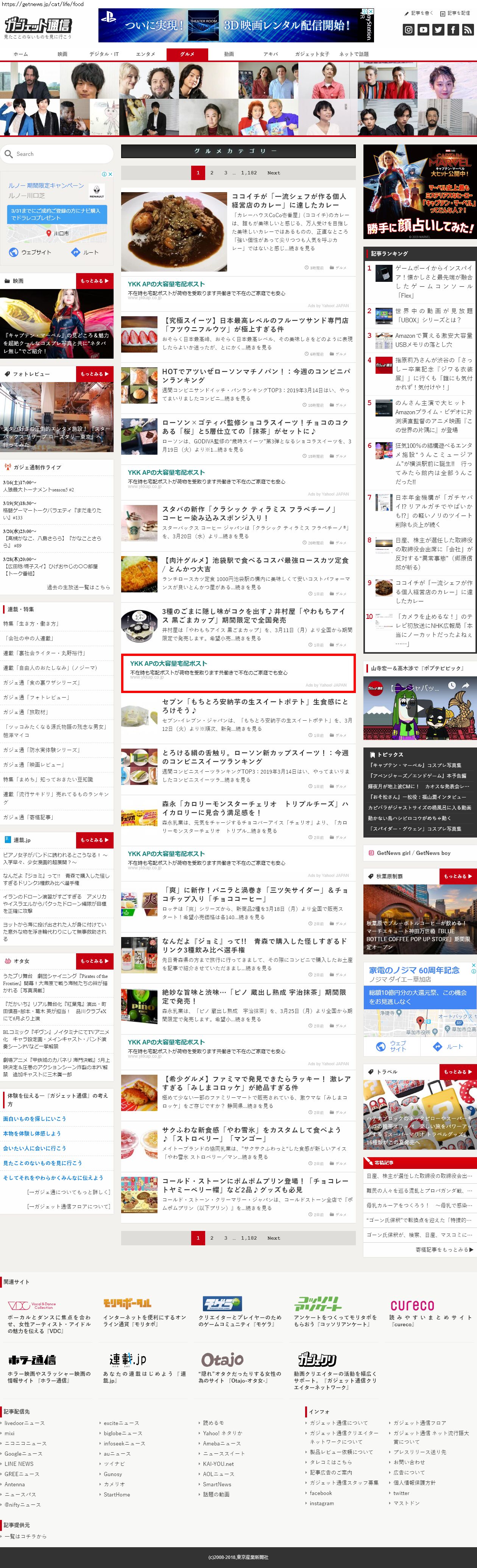This screenshot has width=477, height=1568.
Task: Click Next in the top pagination
Action: [x=274, y=173]
